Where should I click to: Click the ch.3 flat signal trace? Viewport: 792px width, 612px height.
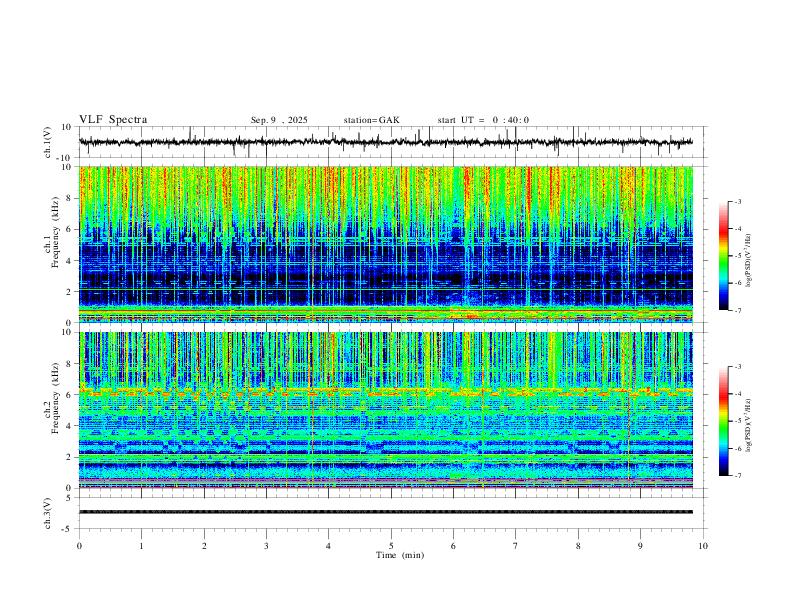coord(386,512)
